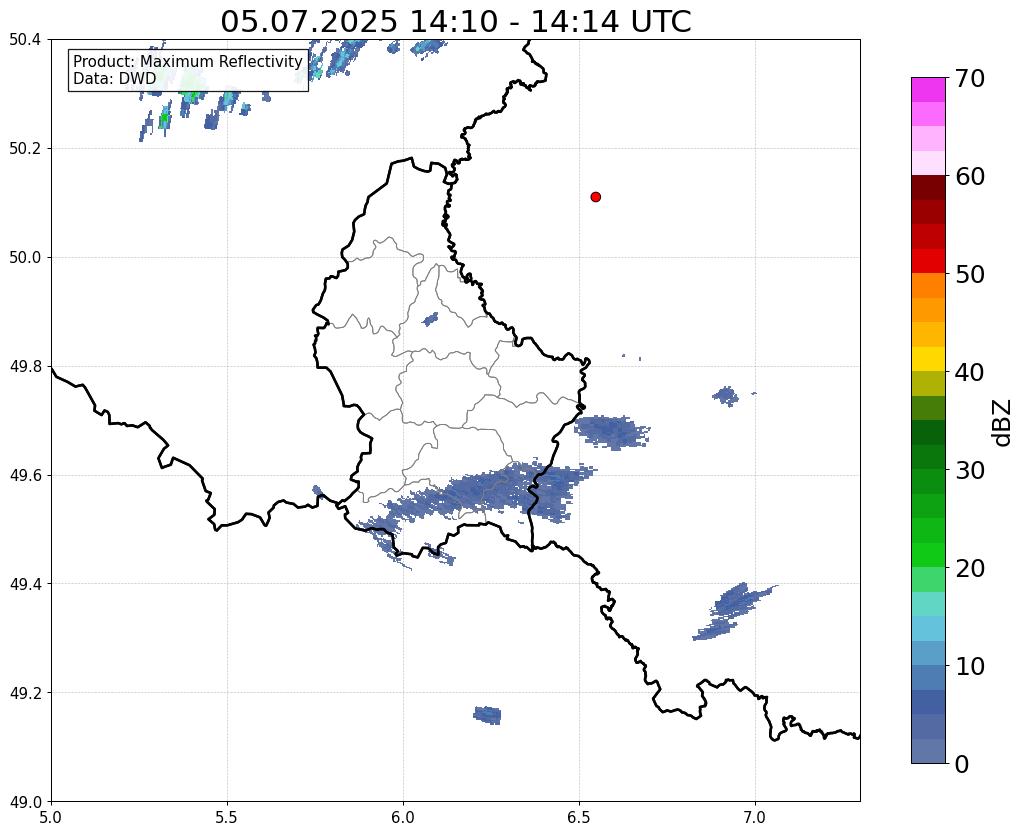Image resolution: width=1023 pixels, height=834 pixels.
Task: Click the longitude 6.5 axis label
Action: (579, 818)
